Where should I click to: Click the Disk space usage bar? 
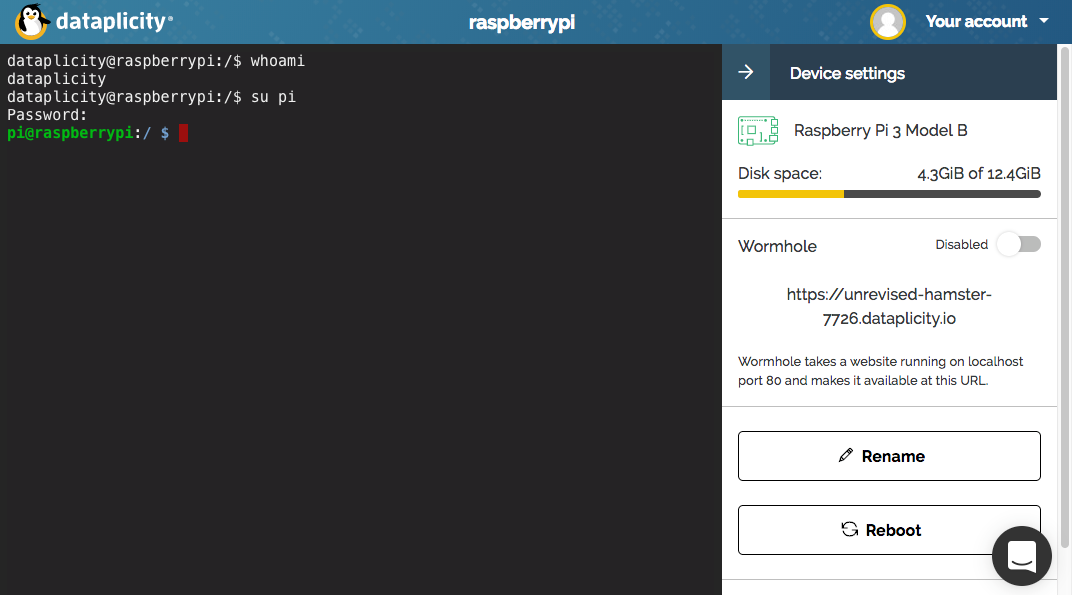pyautogui.click(x=889, y=194)
